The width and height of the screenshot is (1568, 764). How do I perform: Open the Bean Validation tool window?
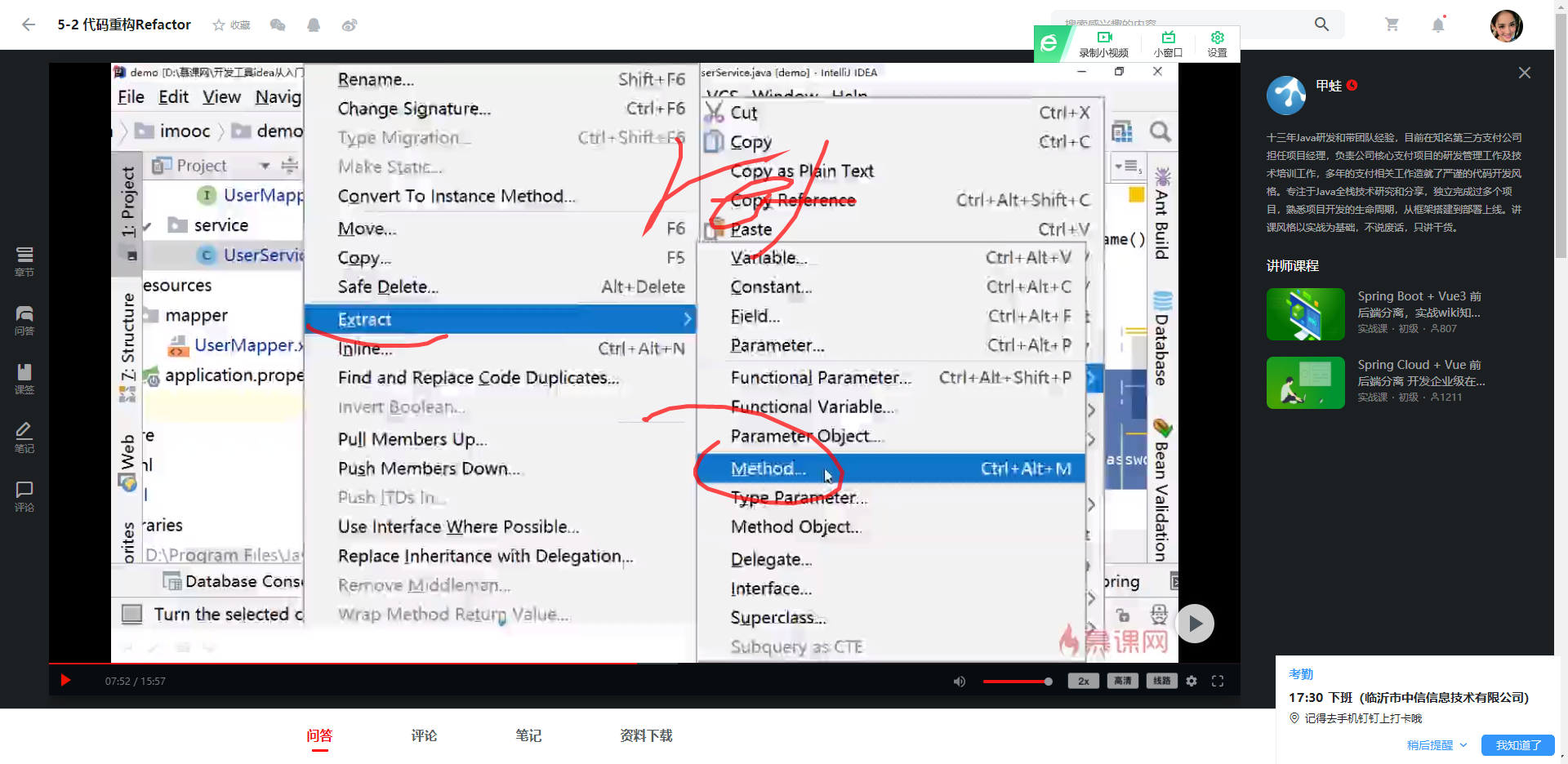(x=1161, y=491)
